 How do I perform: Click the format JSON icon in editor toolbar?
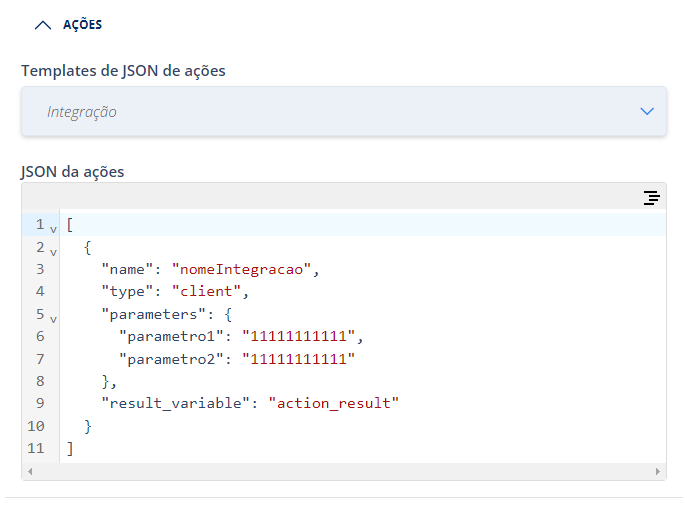coord(652,198)
